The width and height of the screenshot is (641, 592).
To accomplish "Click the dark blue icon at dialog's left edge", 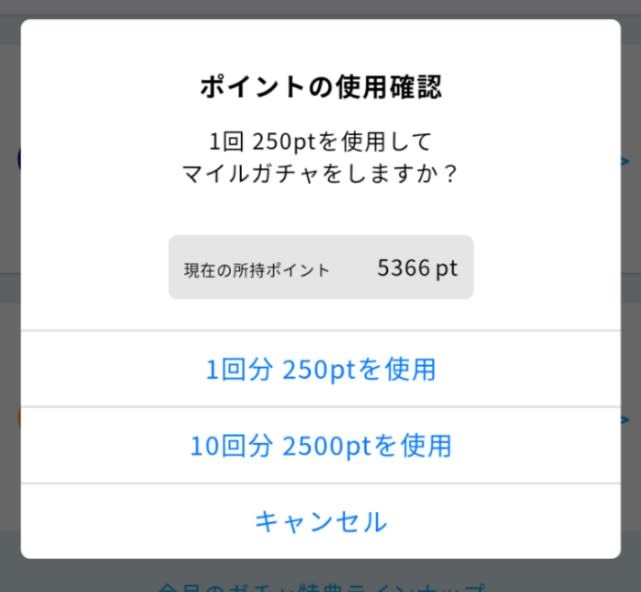I will tap(19, 159).
